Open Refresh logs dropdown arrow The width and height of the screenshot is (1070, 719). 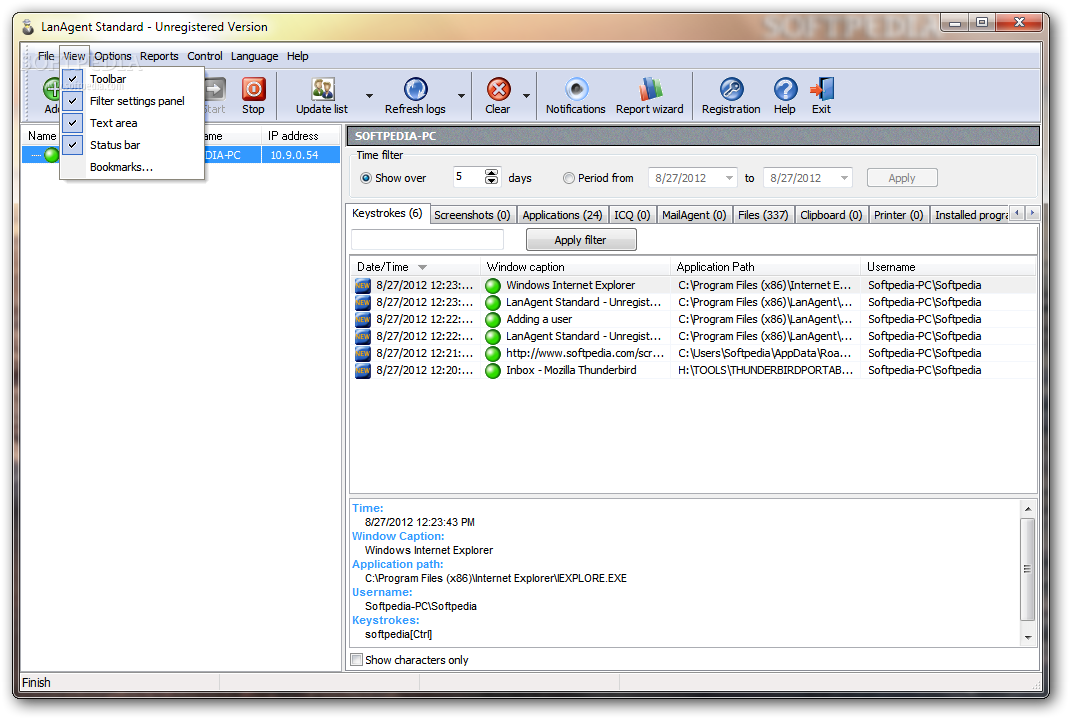coord(461,96)
